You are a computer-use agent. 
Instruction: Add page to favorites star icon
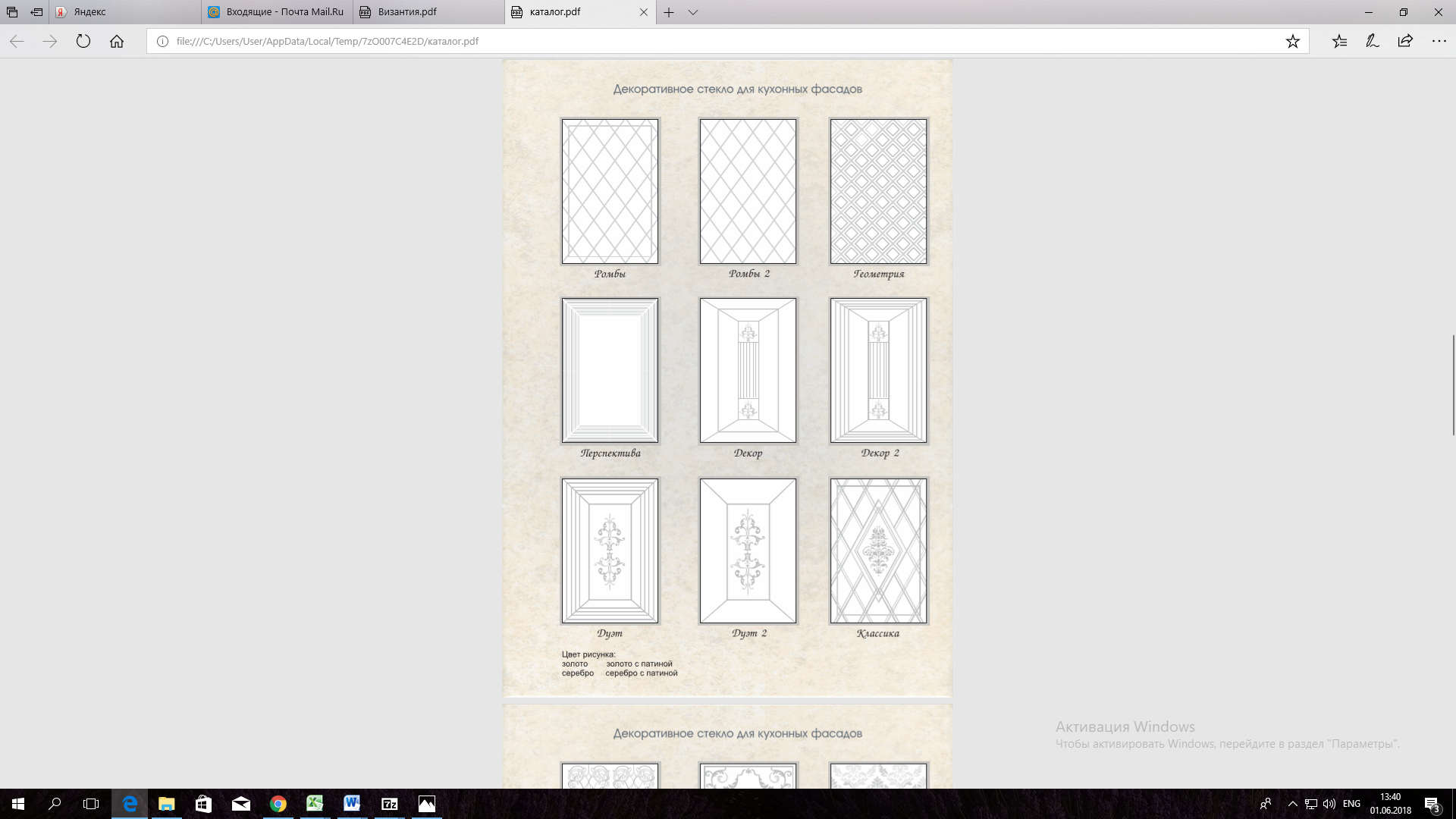(x=1293, y=42)
